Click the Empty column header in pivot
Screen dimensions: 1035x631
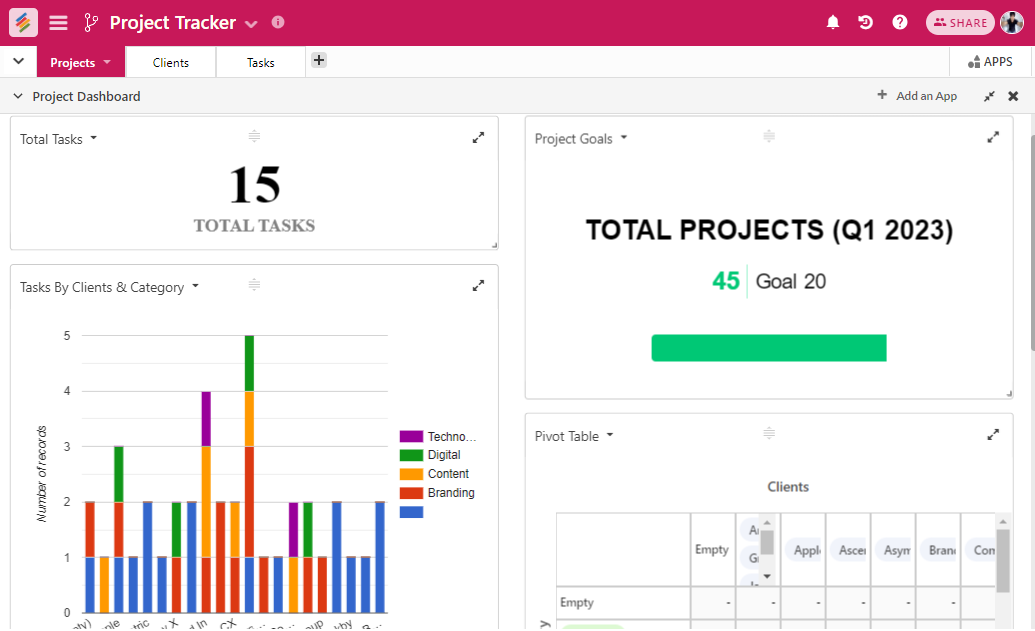(x=712, y=549)
